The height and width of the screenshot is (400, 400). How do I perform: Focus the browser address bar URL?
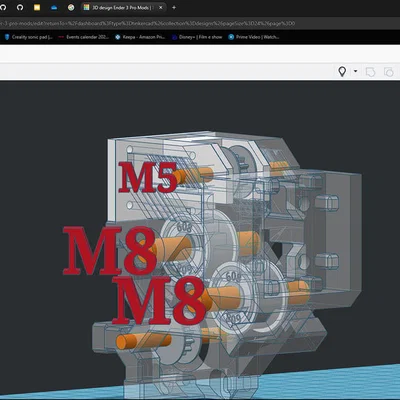point(147,23)
